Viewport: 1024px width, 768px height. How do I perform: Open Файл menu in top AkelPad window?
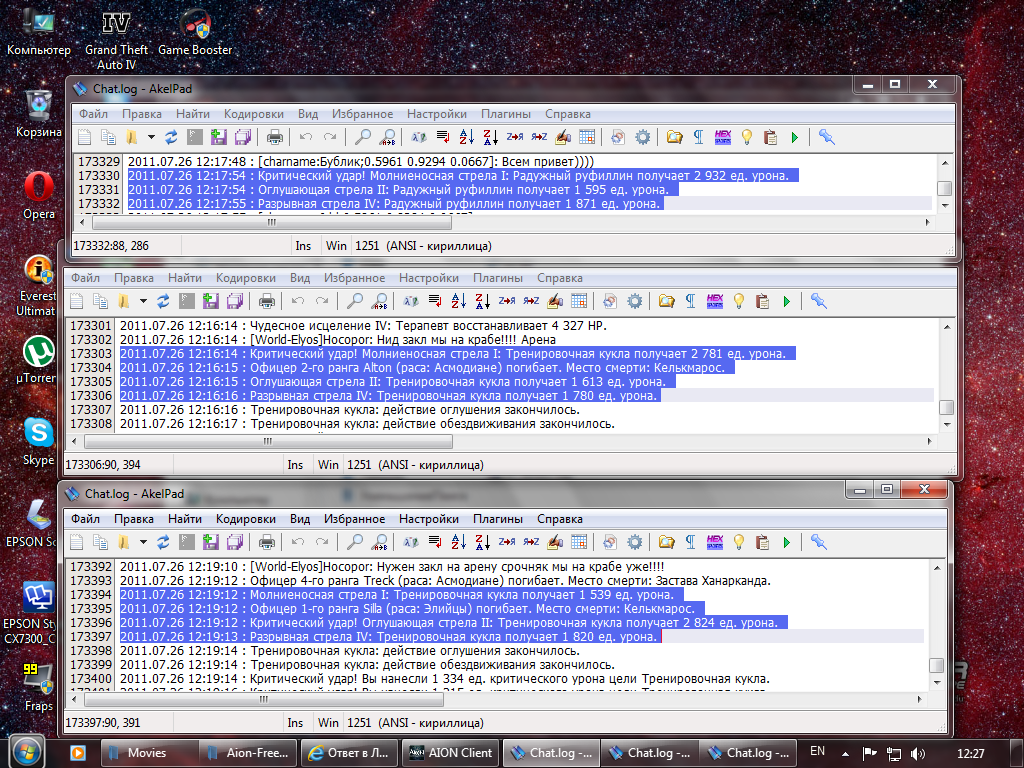coord(93,114)
